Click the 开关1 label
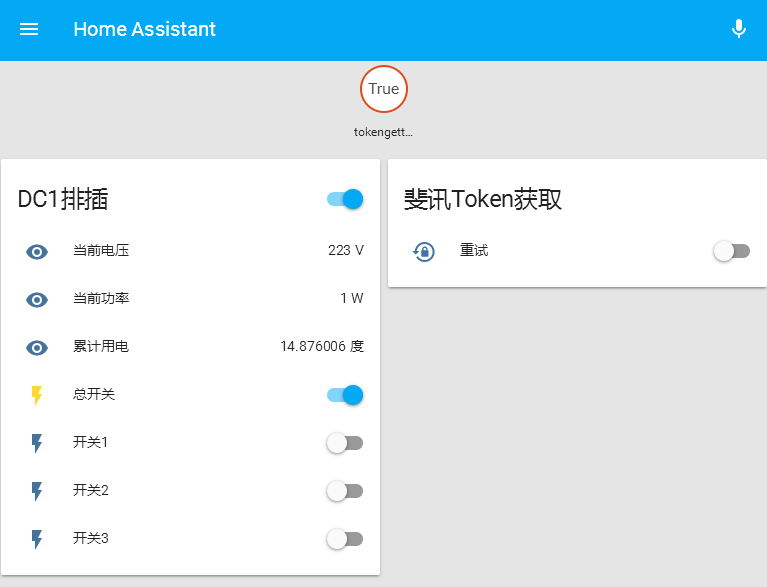The height and width of the screenshot is (587, 767). tap(90, 442)
